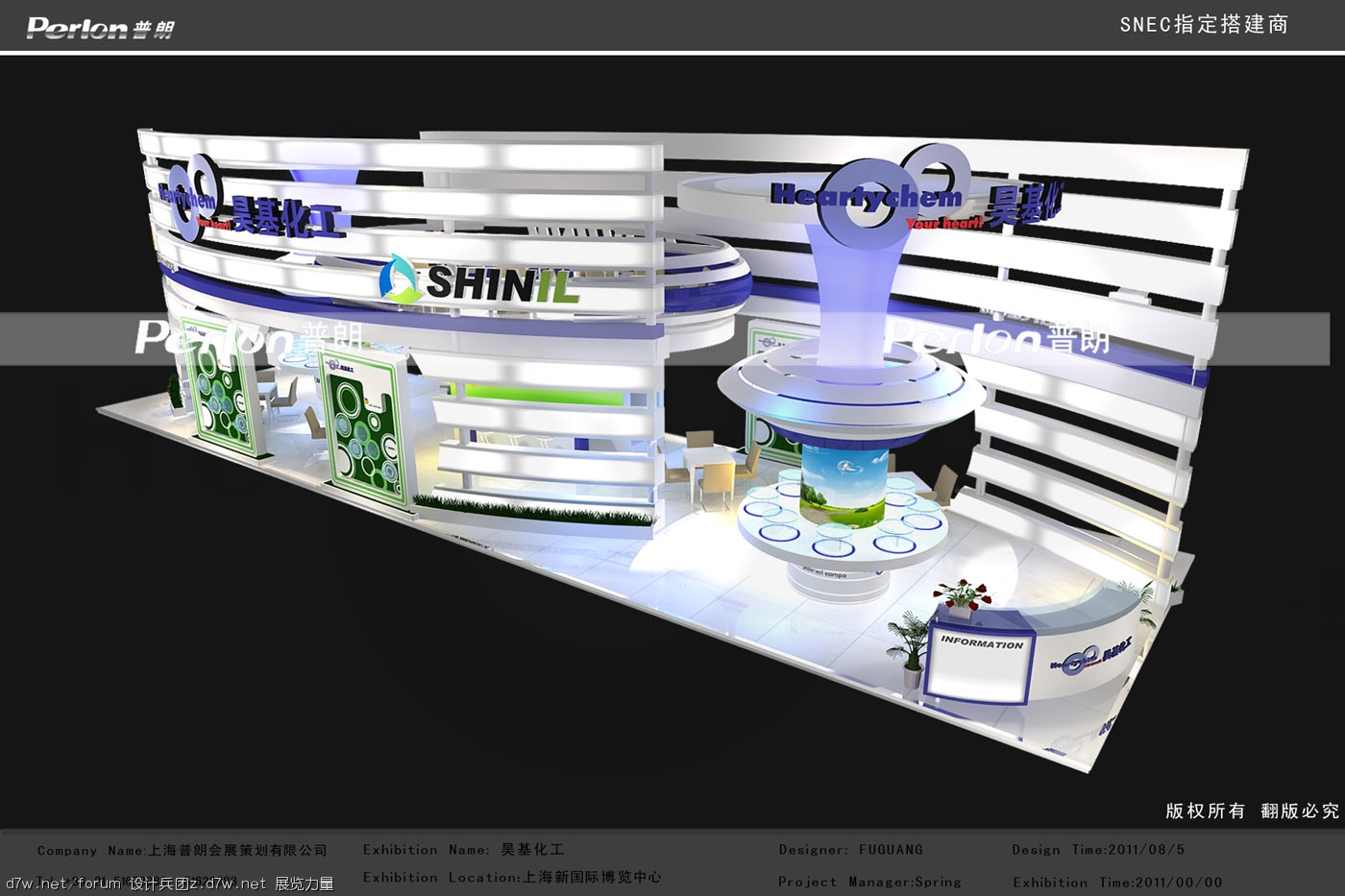Click the Perlon 普朗 logo in the header
Screen dimensions: 1345x896
pos(100,28)
